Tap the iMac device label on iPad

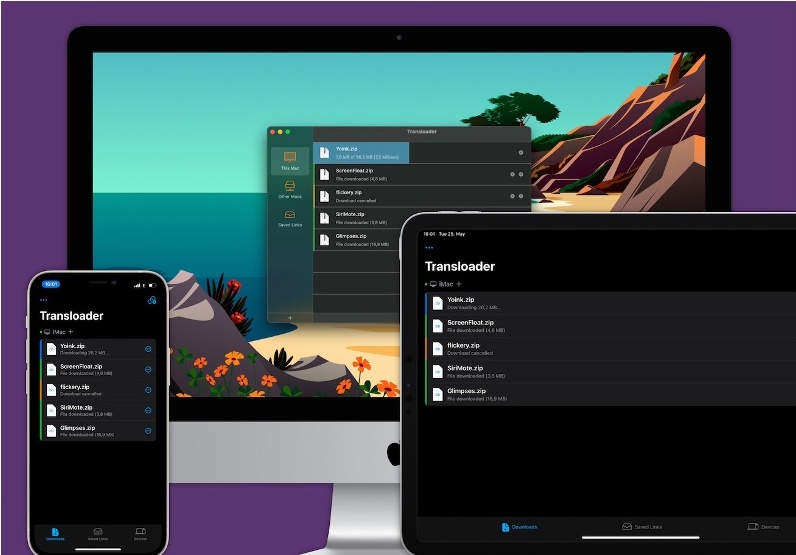[x=442, y=284]
